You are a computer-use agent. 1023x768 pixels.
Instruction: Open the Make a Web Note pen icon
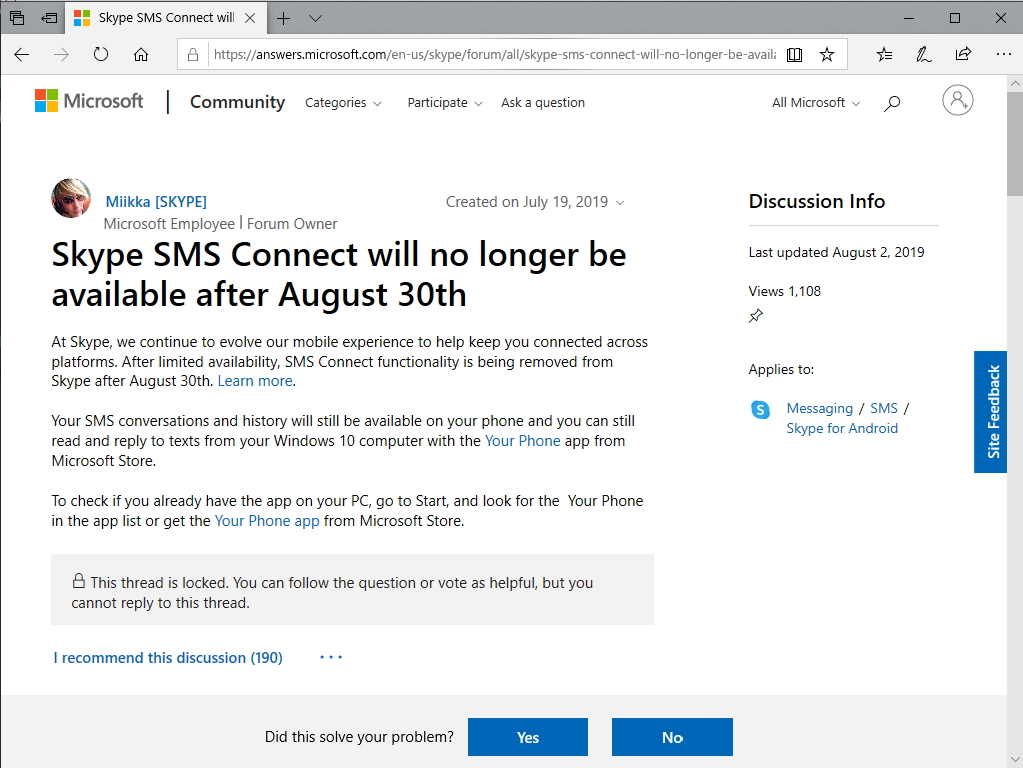(922, 54)
